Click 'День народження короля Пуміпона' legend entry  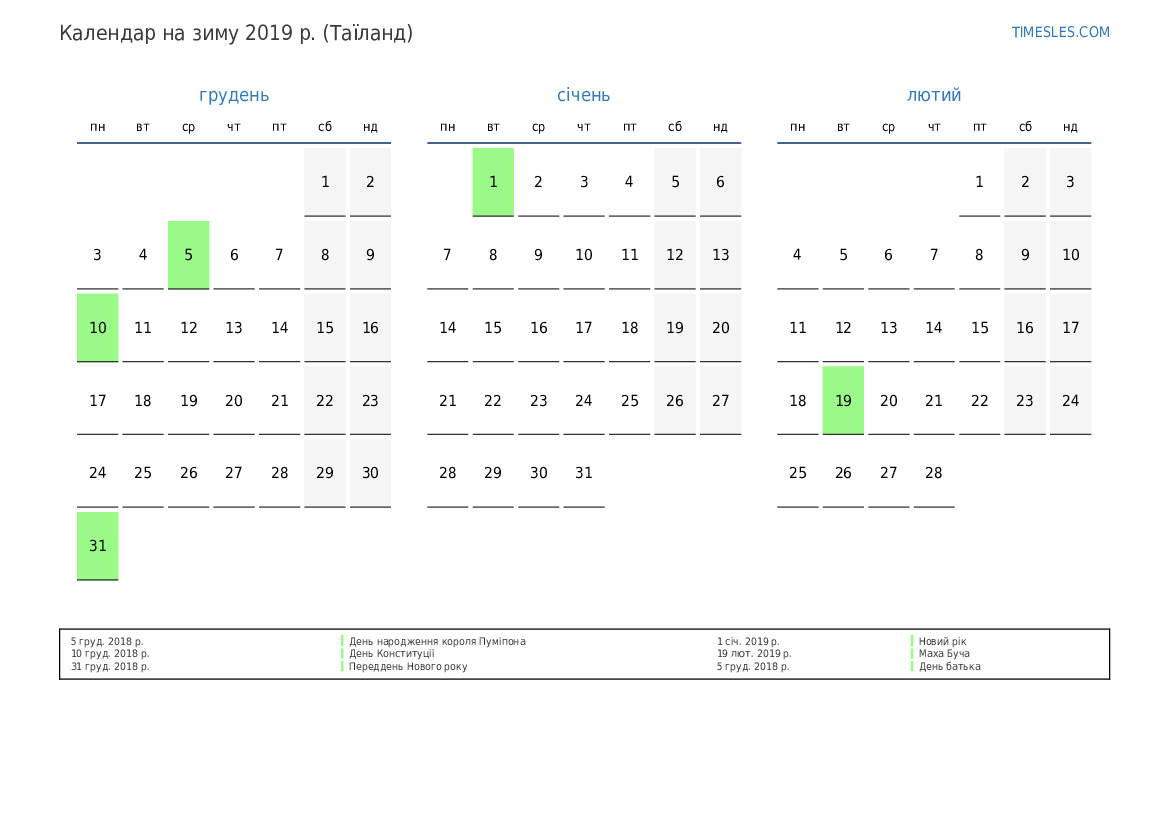tap(437, 641)
